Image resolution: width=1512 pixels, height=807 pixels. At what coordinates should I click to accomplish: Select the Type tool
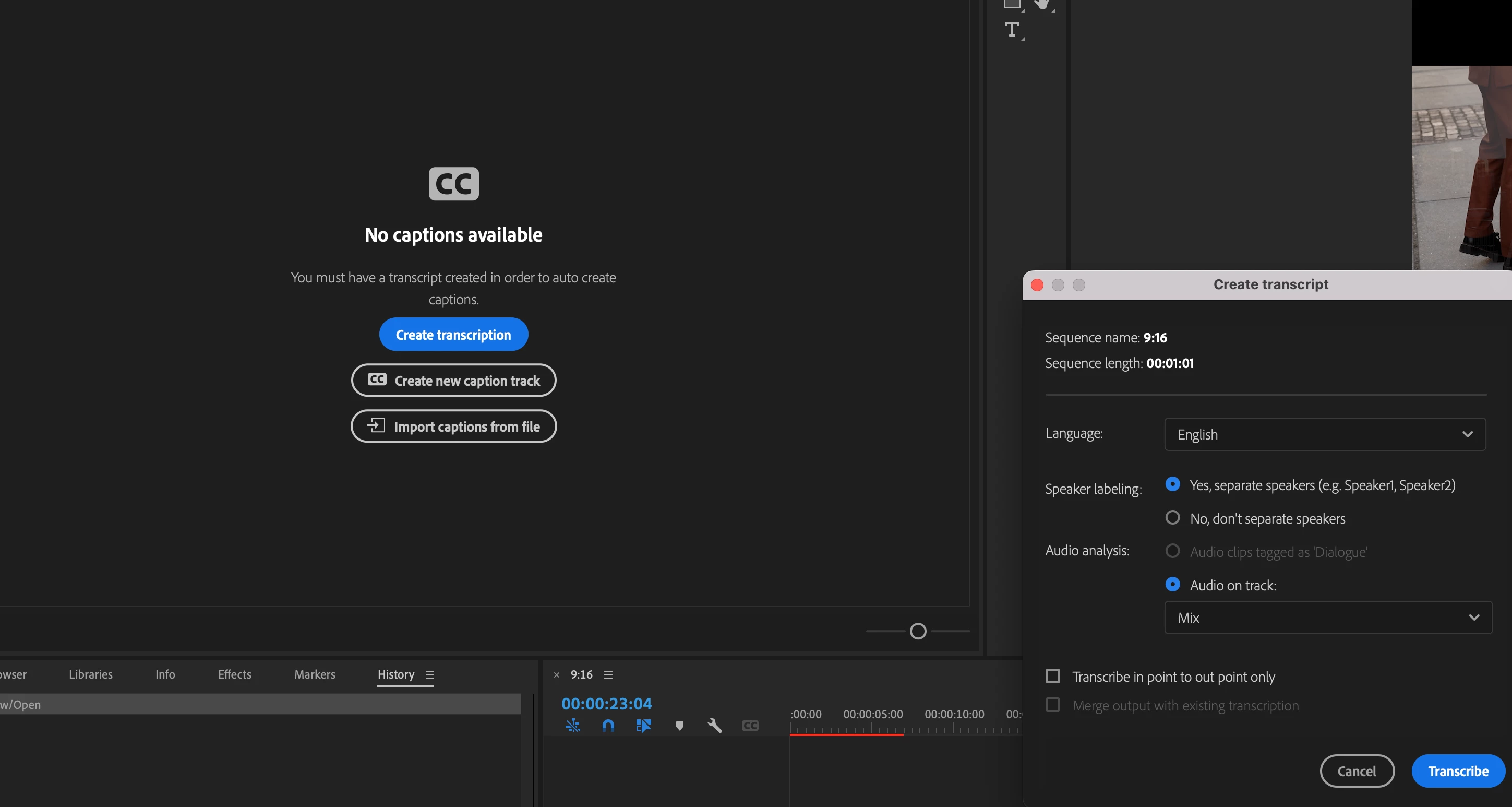pos(1011,29)
